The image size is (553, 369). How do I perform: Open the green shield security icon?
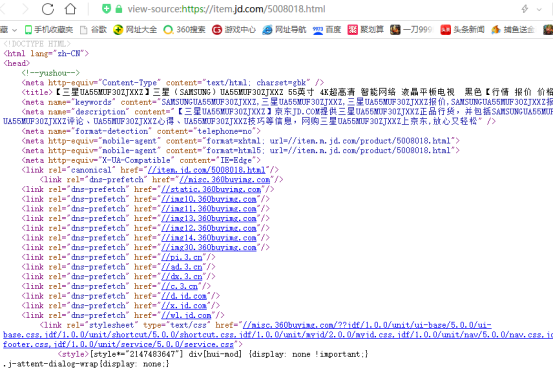pyautogui.click(x=106, y=9)
